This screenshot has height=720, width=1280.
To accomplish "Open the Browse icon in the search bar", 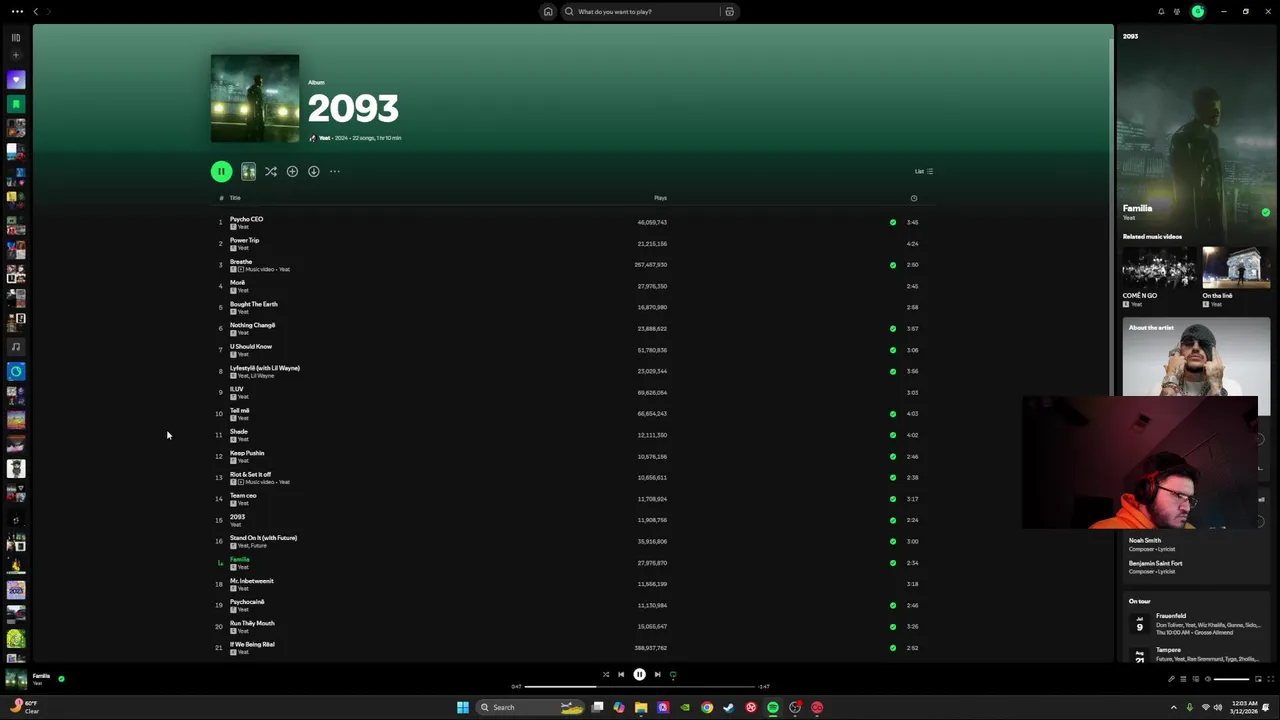I will [x=729, y=12].
